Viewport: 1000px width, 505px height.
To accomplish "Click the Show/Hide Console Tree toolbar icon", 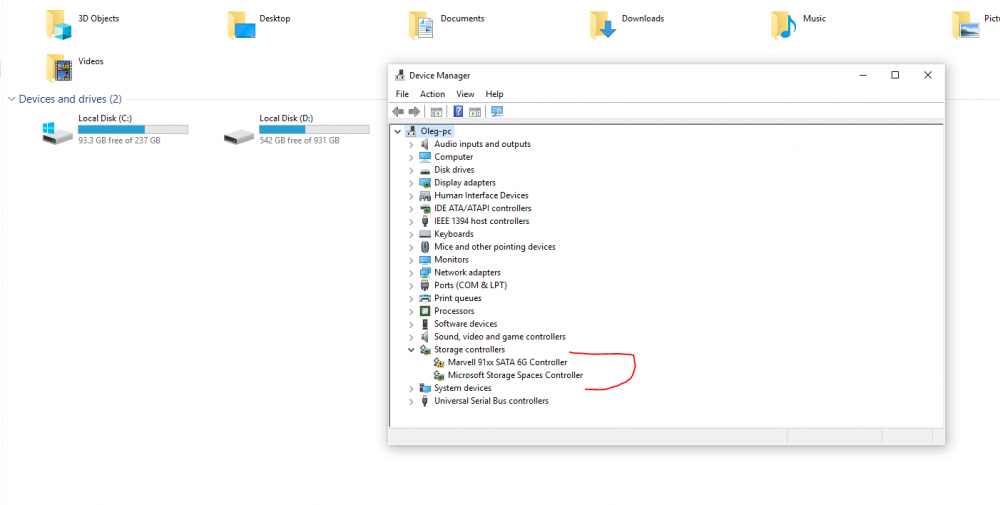I will click(436, 112).
